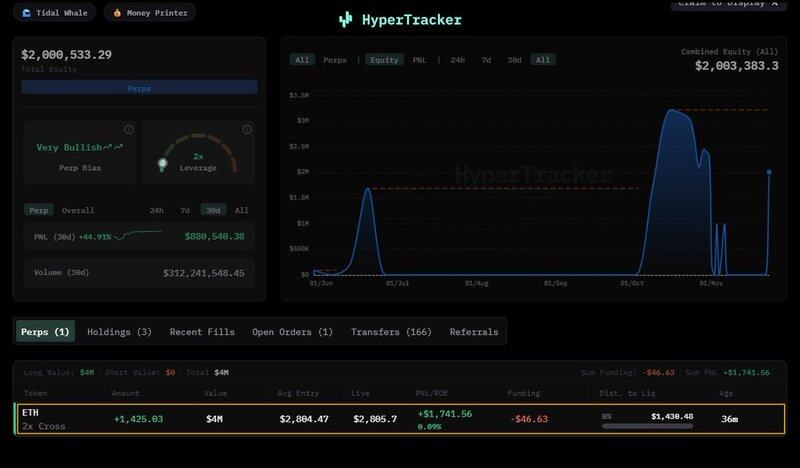Open the Holdings (3) tab
The image size is (800, 468).
pos(119,331)
